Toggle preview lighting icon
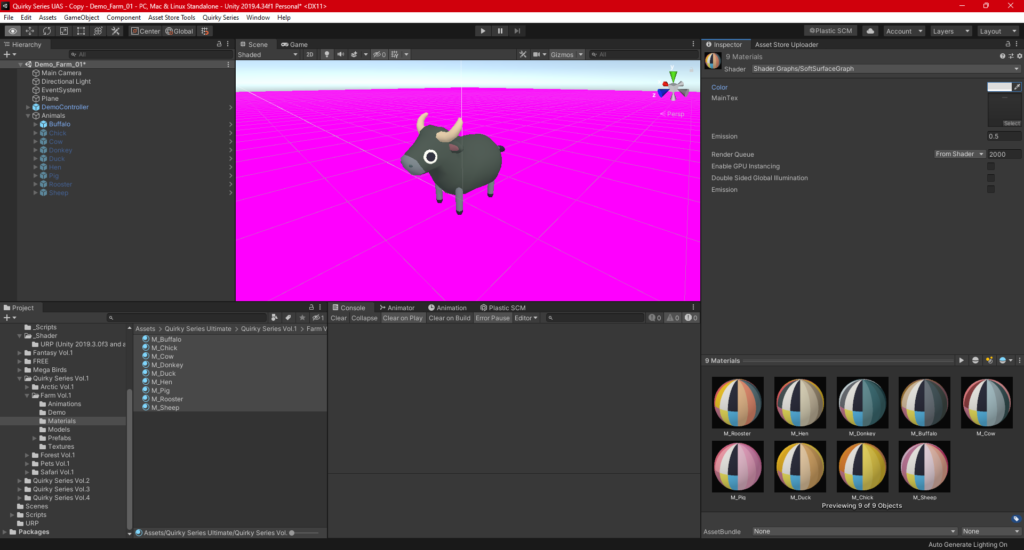 [989, 360]
